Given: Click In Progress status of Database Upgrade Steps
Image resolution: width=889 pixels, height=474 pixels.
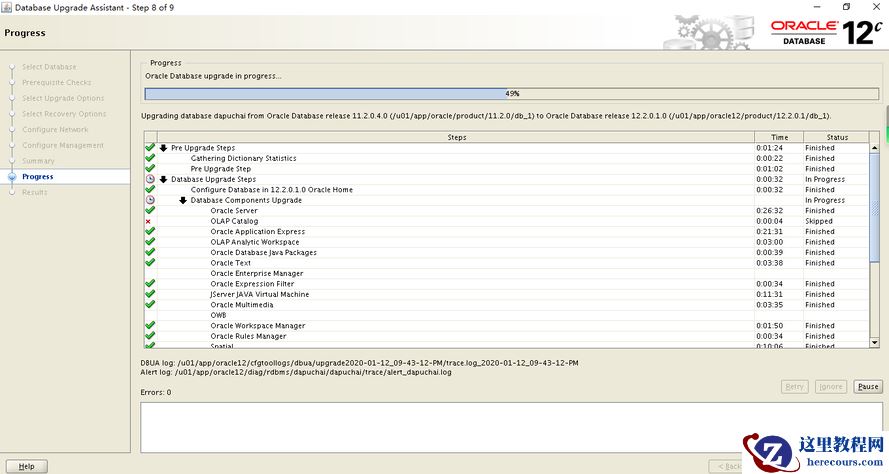Looking at the screenshot, I should (825, 179).
